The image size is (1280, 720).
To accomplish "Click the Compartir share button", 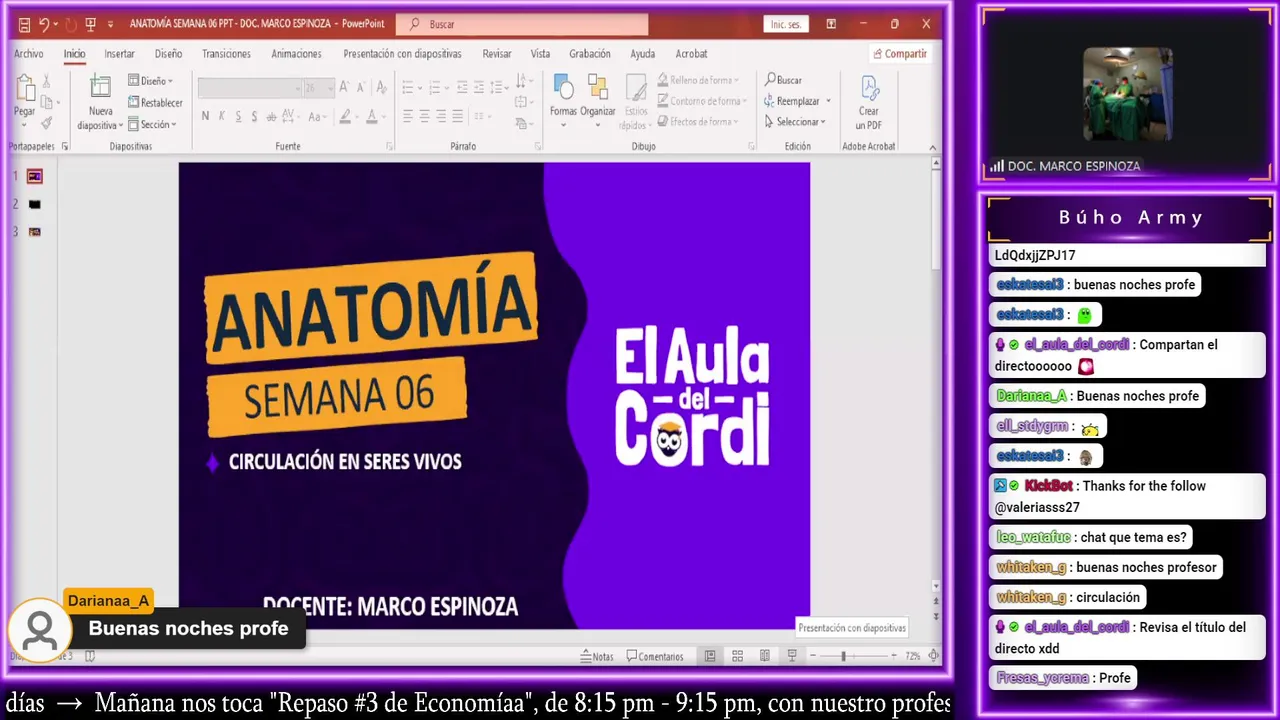I will pos(900,54).
